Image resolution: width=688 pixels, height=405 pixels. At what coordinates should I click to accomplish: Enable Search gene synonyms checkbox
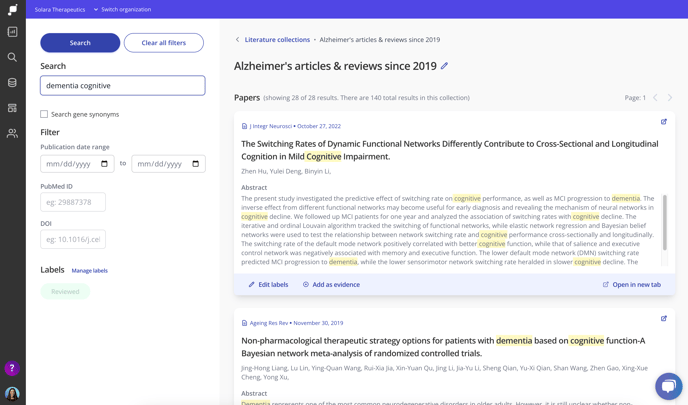[x=44, y=114]
